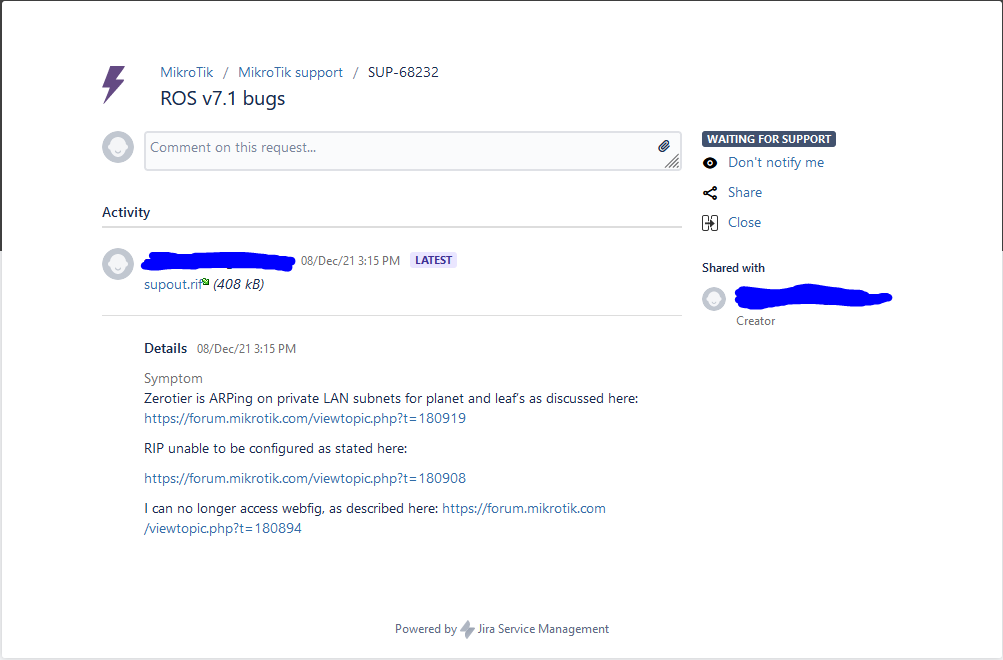Click the Creator avatar under Shared with

coord(714,299)
